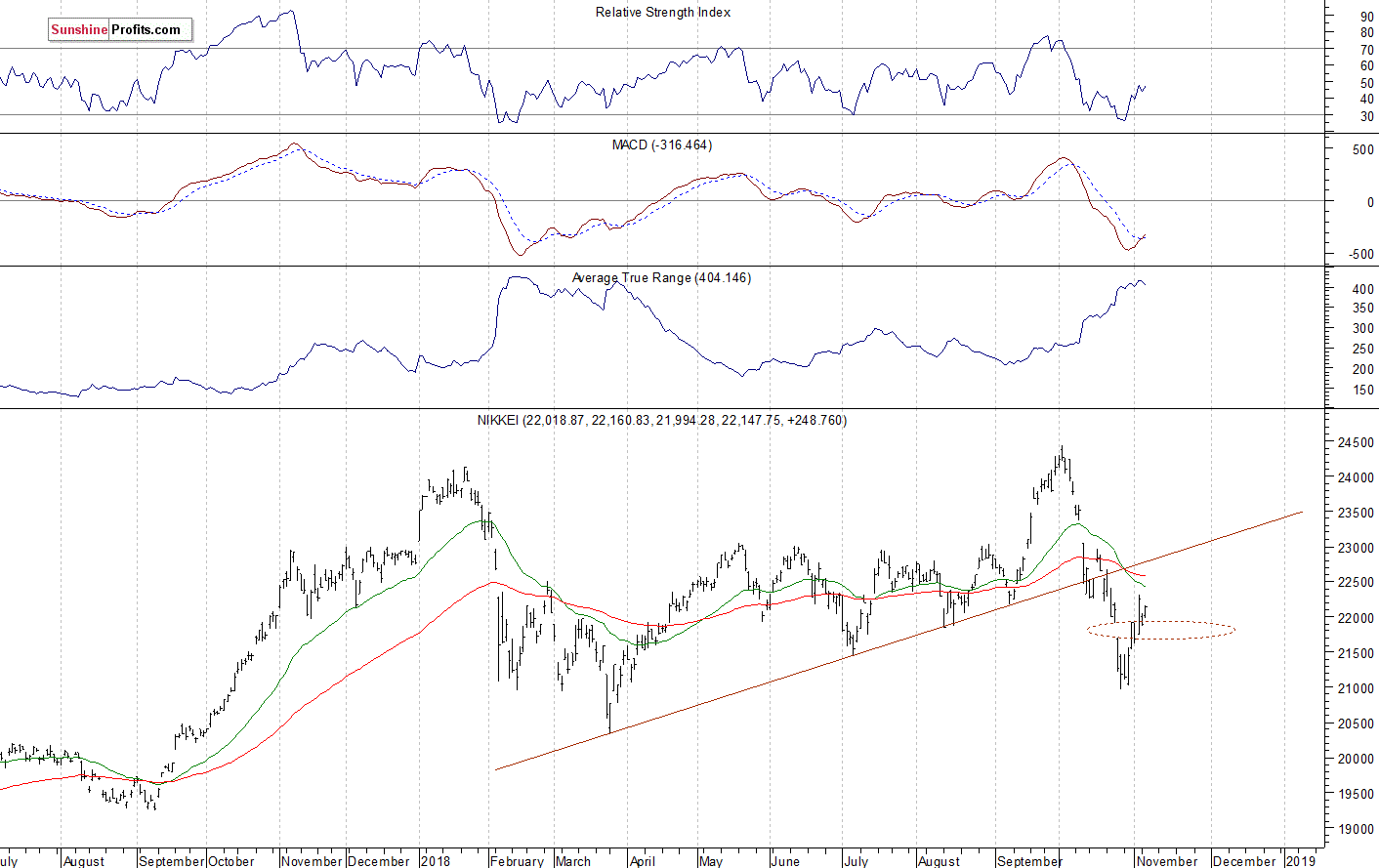Click the 22500 price axis value
The height and width of the screenshot is (868, 1379).
pos(1354,583)
